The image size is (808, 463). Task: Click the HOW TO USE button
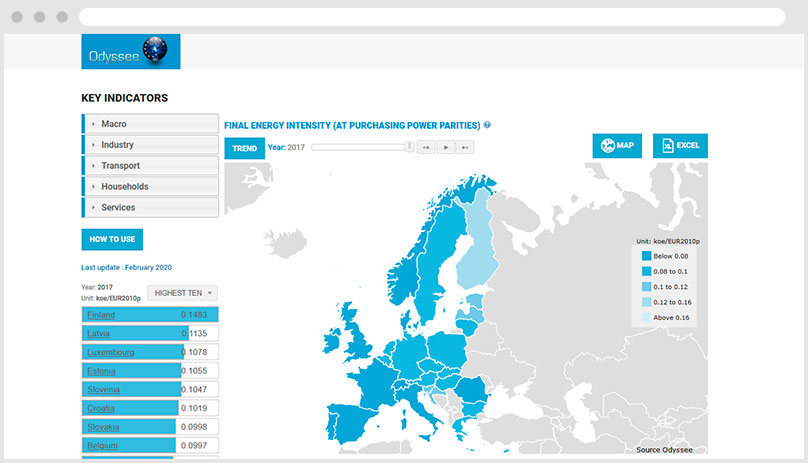[x=112, y=240]
